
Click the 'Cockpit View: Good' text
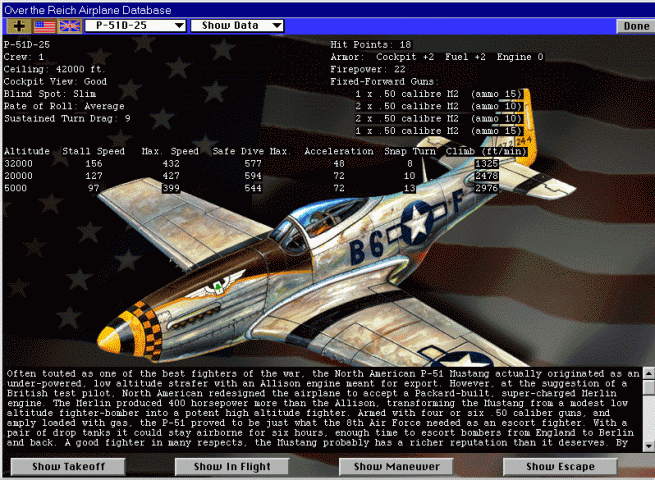[x=55, y=81]
